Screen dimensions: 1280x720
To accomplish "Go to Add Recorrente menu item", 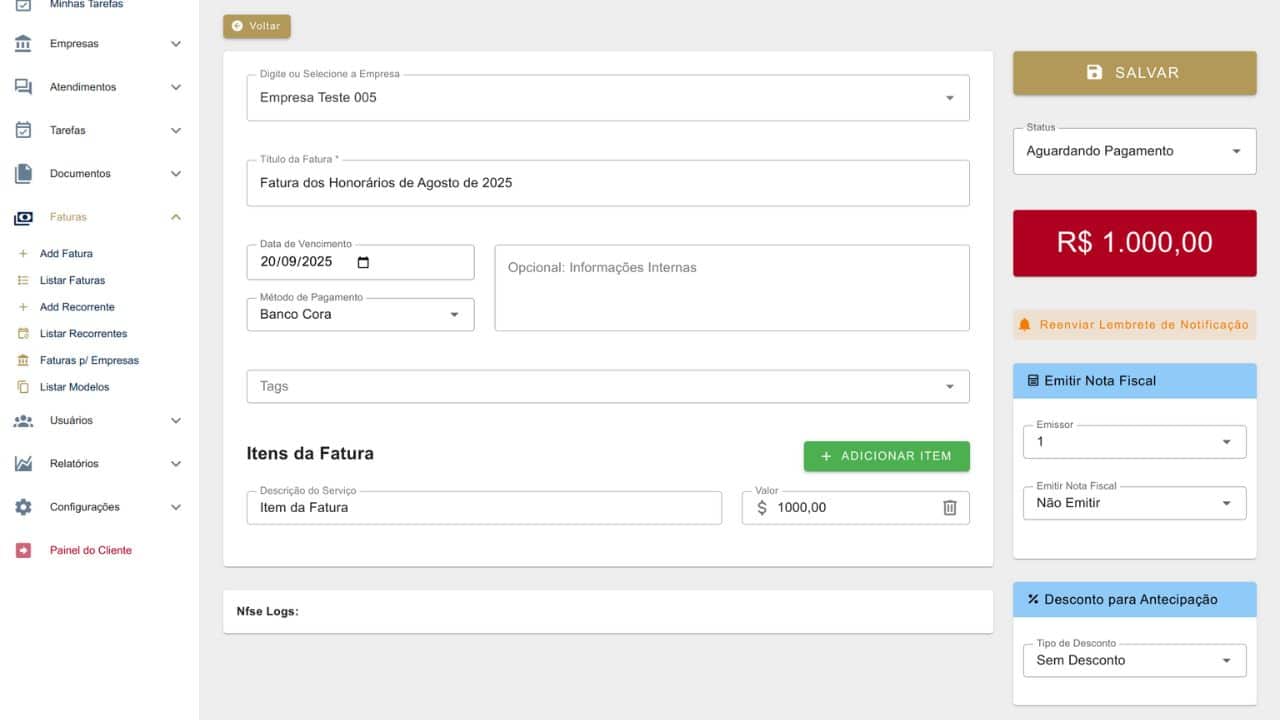I will pos(77,307).
